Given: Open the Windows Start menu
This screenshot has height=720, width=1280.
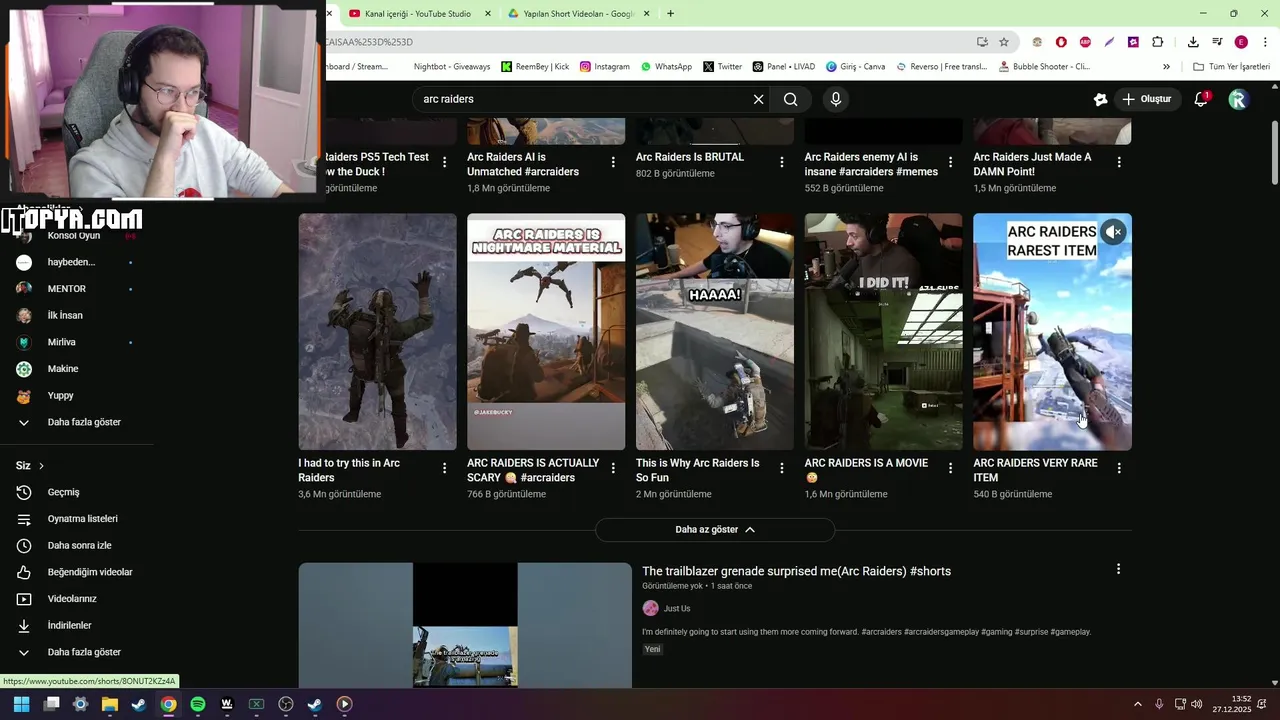Looking at the screenshot, I should tap(21, 704).
